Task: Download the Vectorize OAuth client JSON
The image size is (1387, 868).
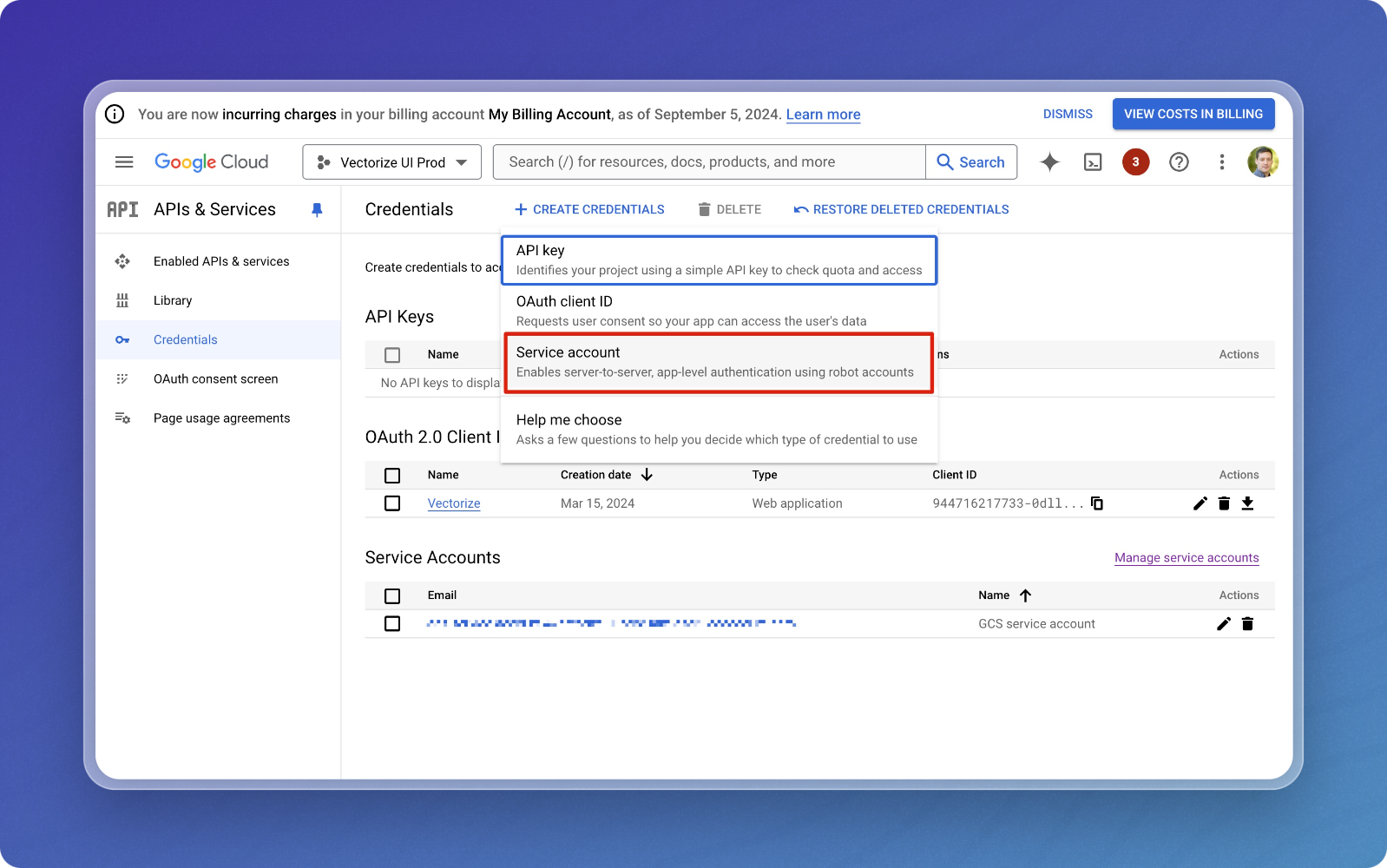Action: pyautogui.click(x=1247, y=503)
